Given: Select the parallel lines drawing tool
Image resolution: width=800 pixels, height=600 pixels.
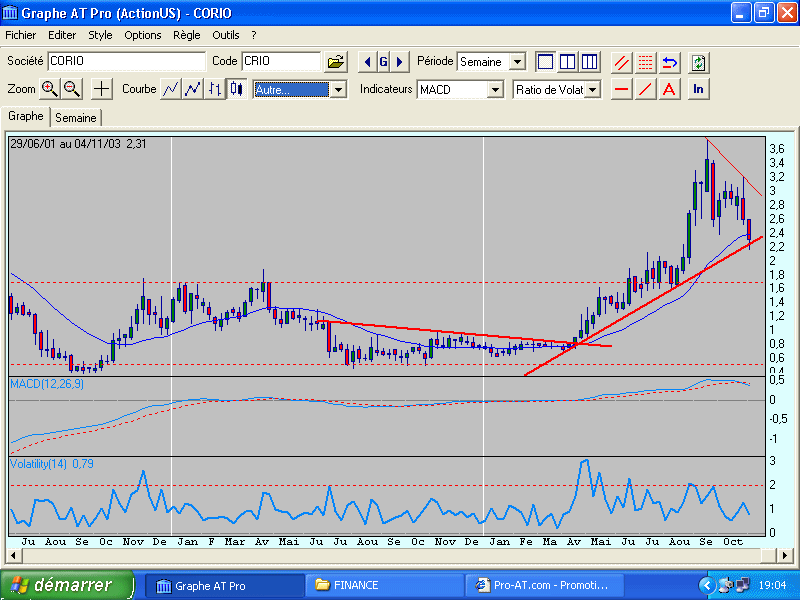Looking at the screenshot, I should click(x=621, y=63).
